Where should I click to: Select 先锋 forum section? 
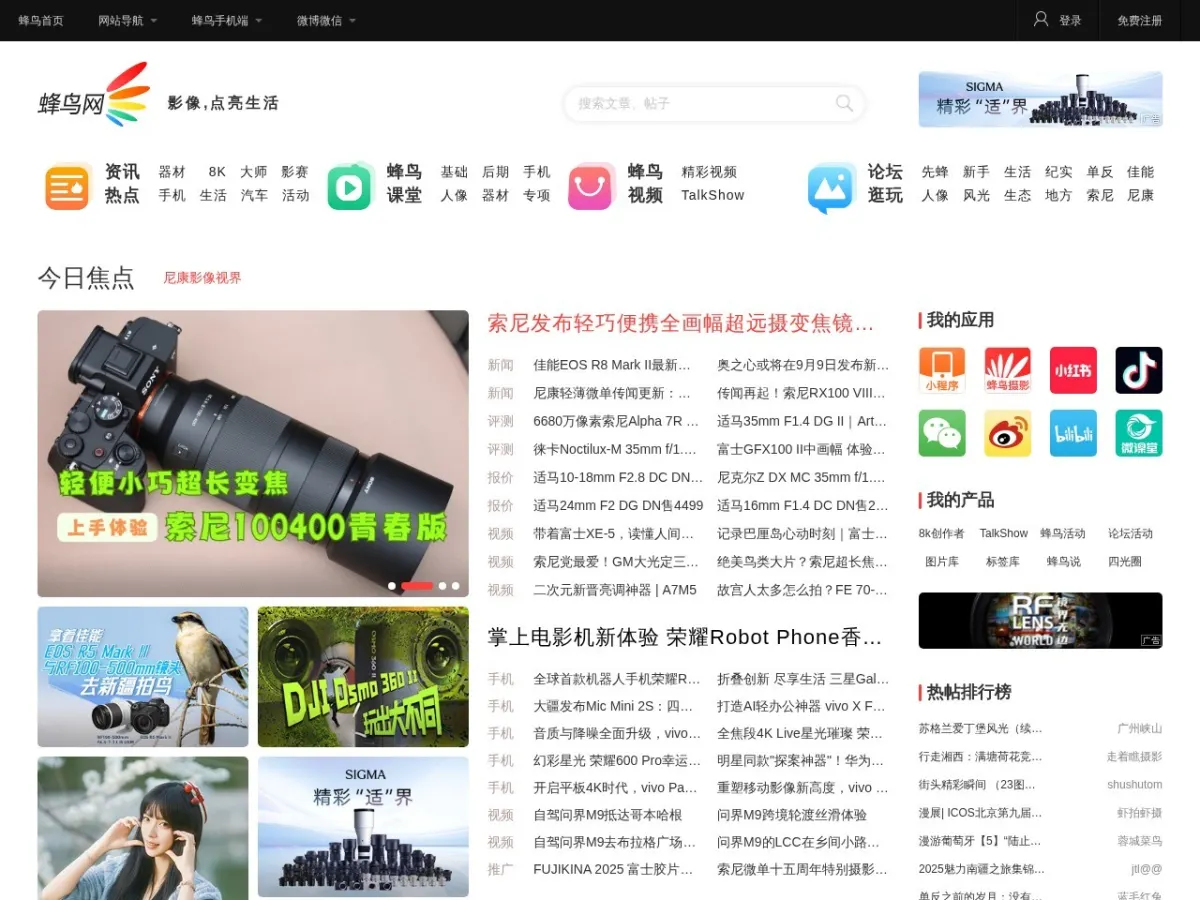point(935,172)
